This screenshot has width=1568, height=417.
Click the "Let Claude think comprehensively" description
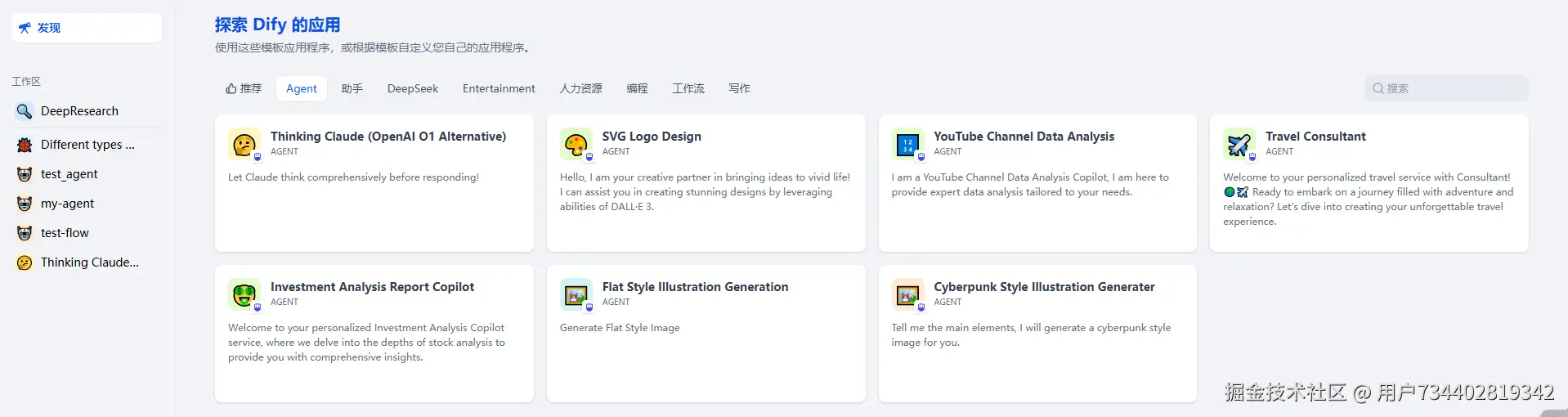pos(353,177)
